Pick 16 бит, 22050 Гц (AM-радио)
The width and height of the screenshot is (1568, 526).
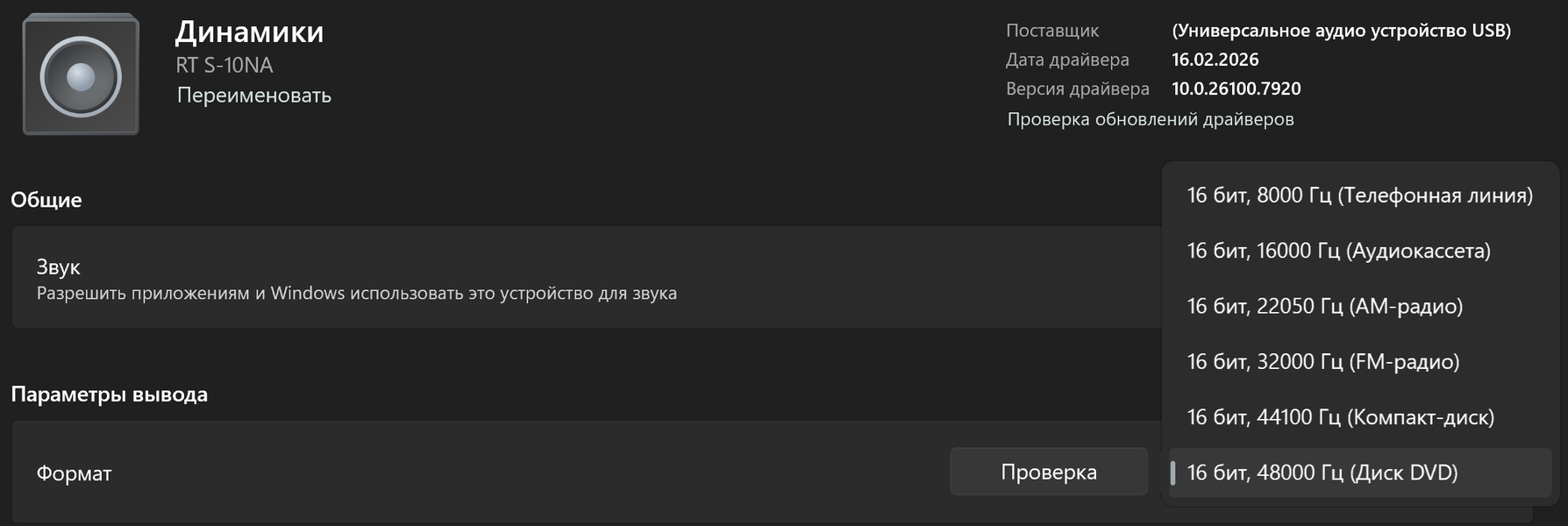(1324, 306)
